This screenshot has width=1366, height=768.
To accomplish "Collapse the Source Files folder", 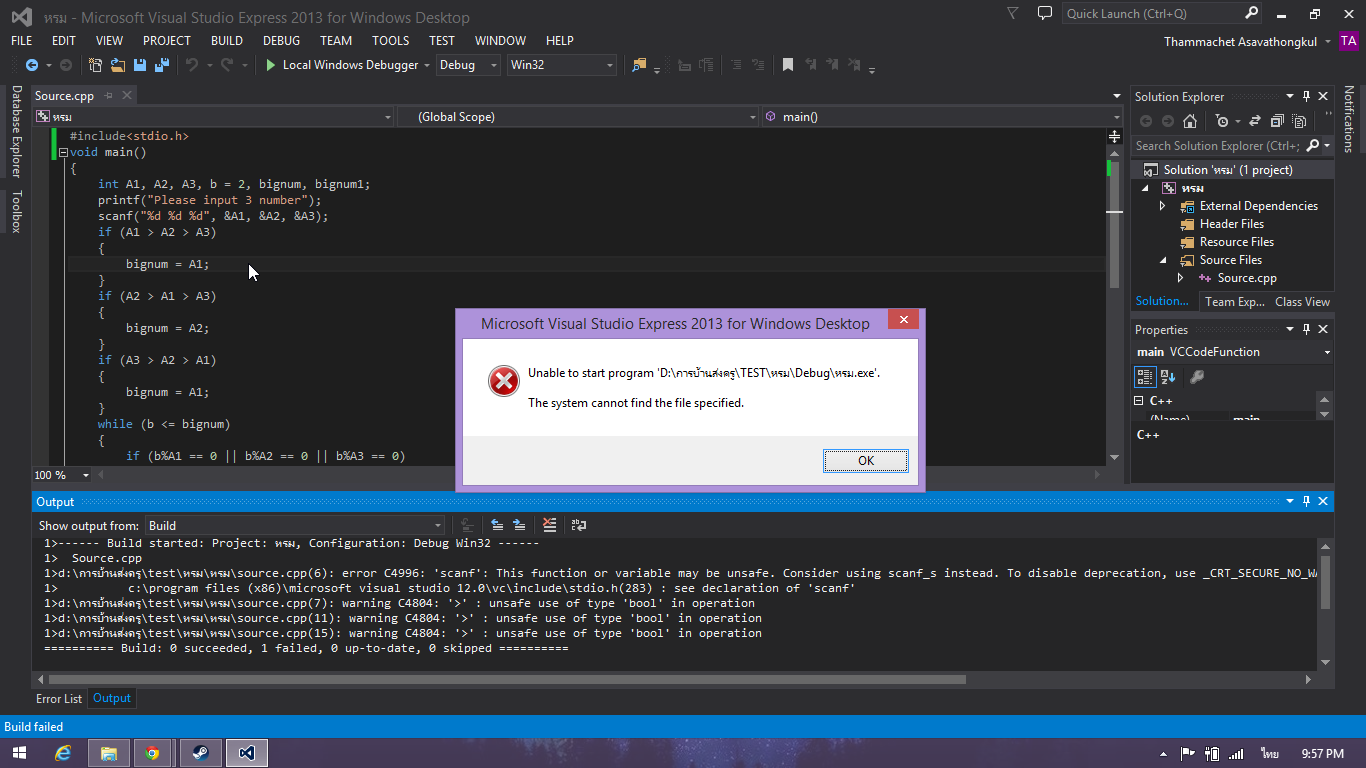I will click(x=1162, y=260).
